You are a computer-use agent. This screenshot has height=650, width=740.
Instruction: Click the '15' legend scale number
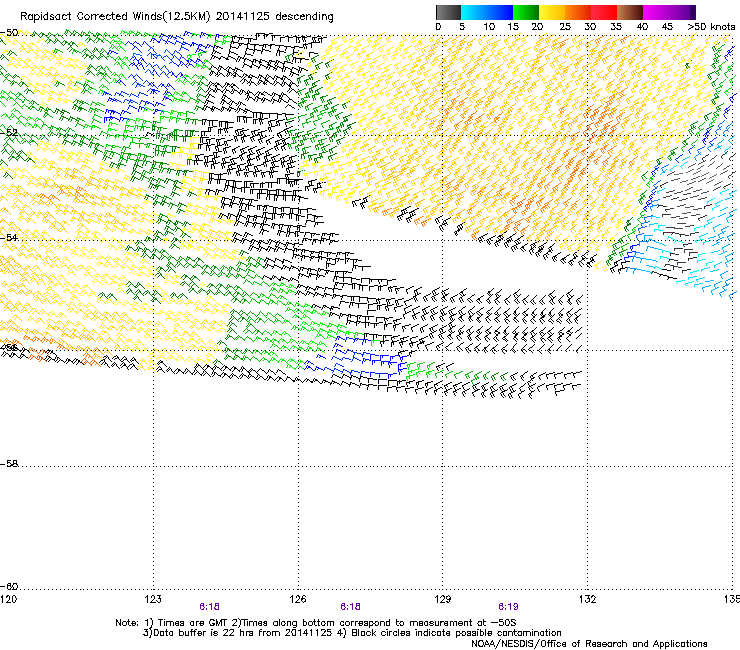pos(513,27)
